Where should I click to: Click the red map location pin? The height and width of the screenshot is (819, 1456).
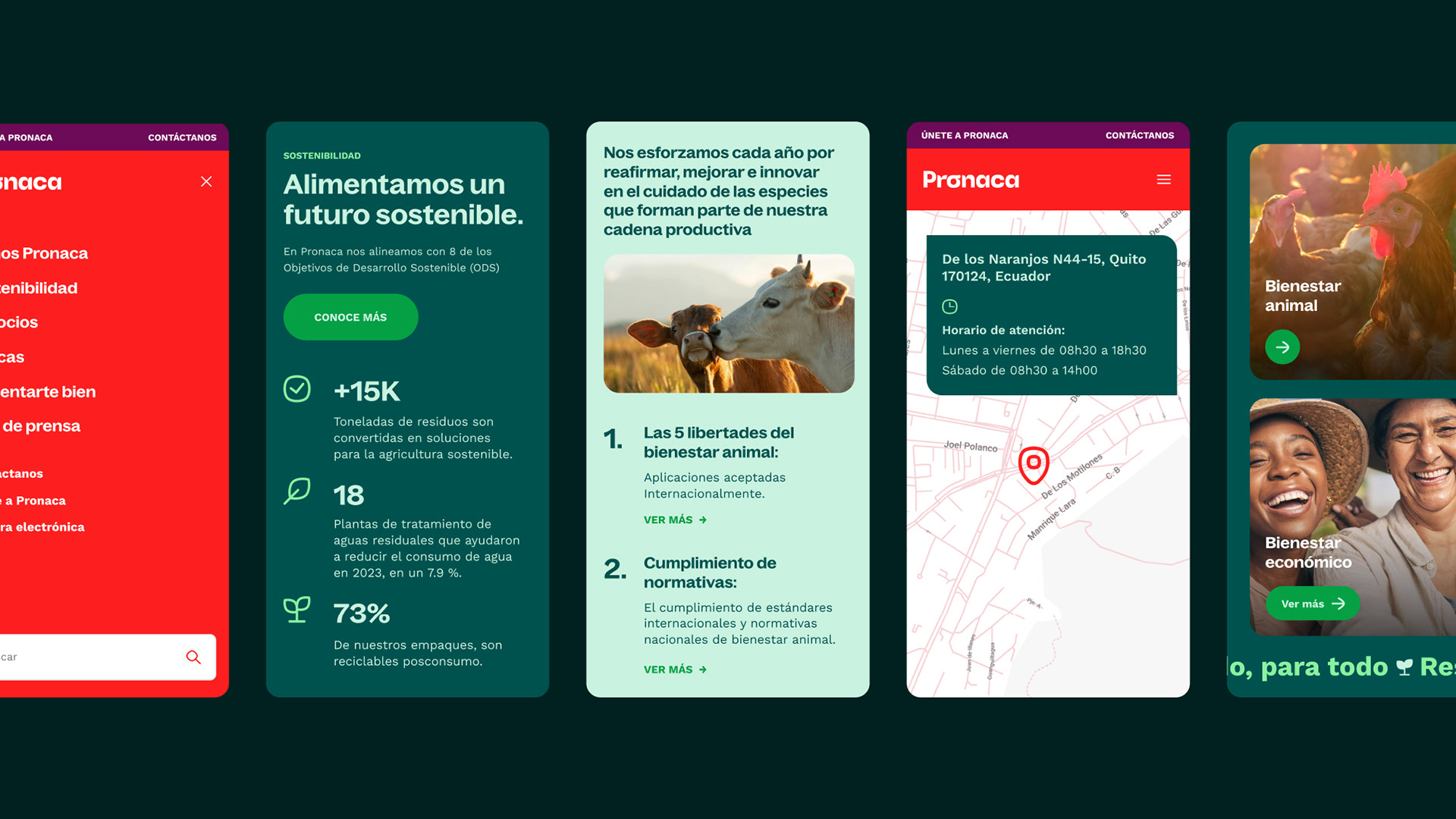(1034, 465)
